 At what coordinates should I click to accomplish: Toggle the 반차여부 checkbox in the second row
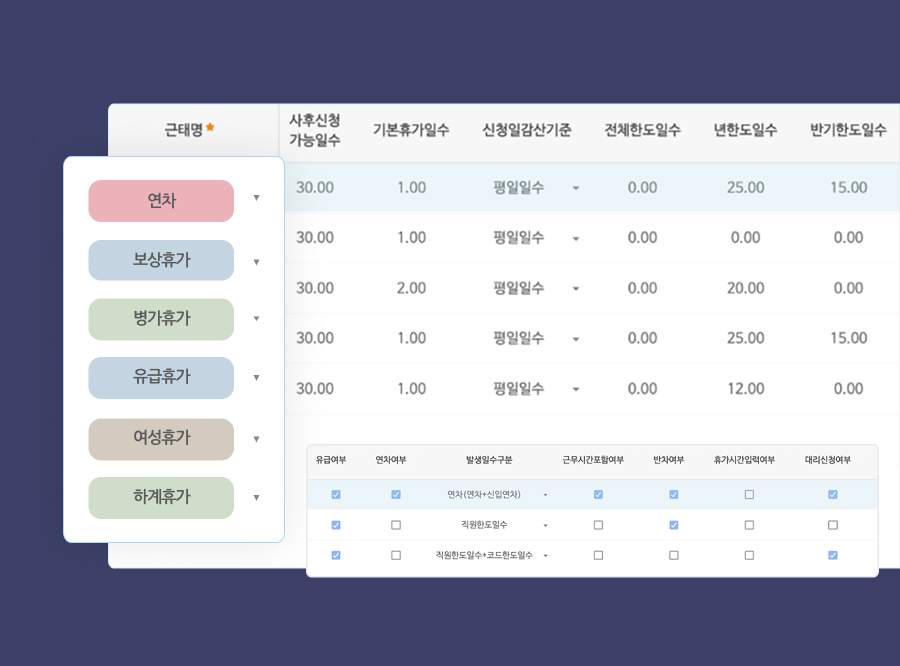(x=673, y=524)
